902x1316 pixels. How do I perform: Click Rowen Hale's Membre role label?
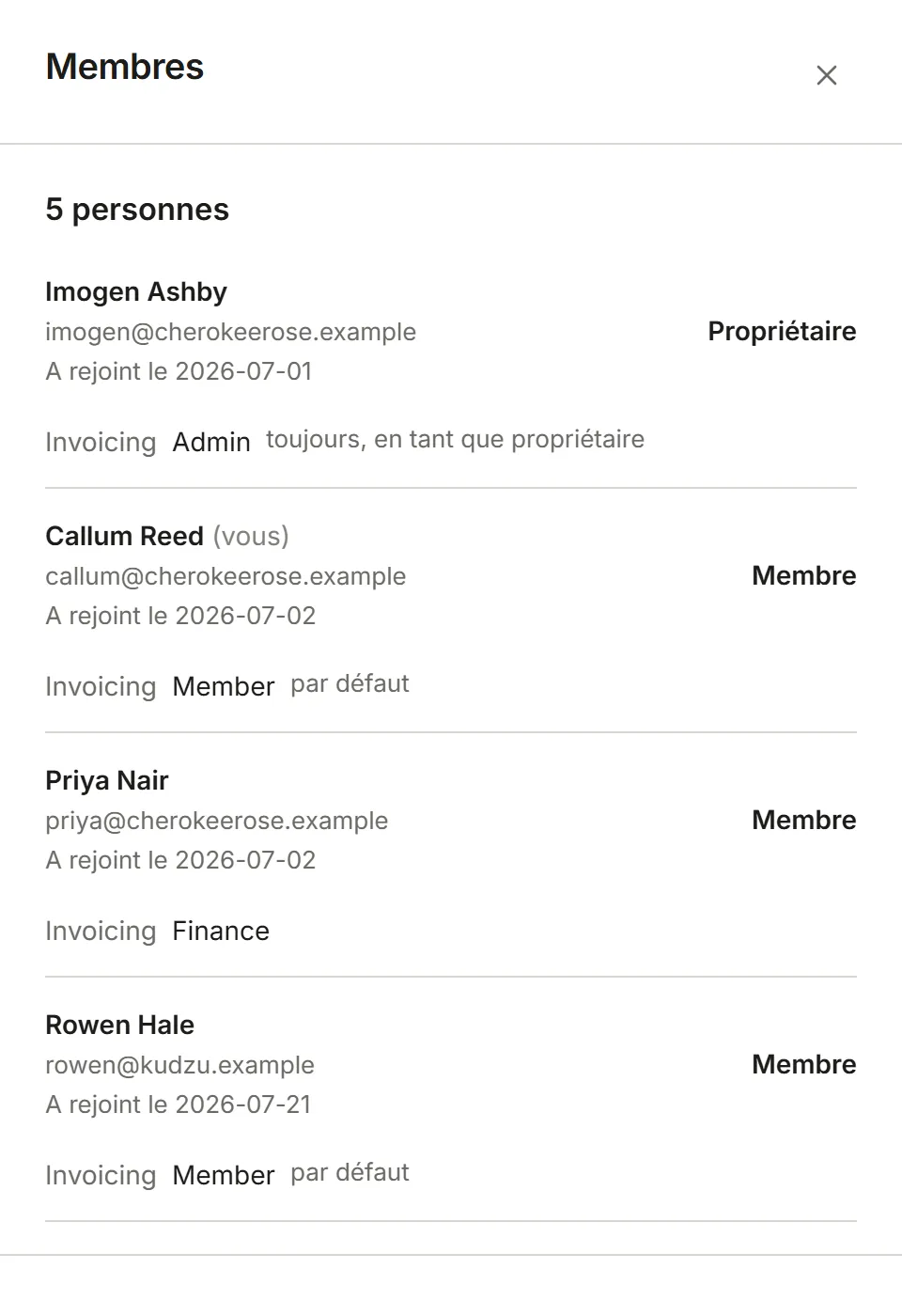pos(804,1064)
